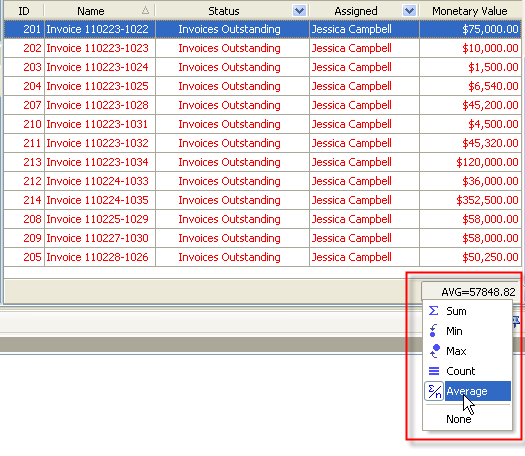Viewport: 525px width, 456px height.
Task: Open the Assigned column filter dropdown
Action: tap(409, 11)
